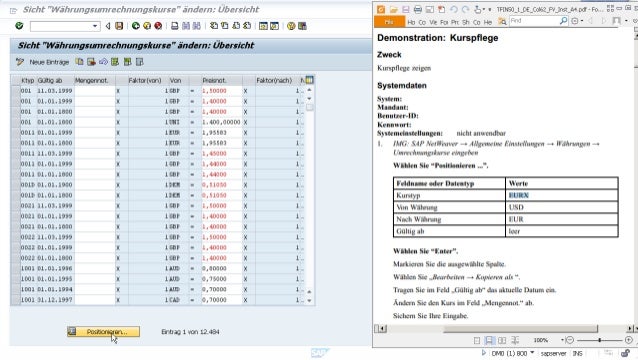Click the zoom slider handle in PDF reader
This screenshot has width=638, height=360.
(x=600, y=340)
